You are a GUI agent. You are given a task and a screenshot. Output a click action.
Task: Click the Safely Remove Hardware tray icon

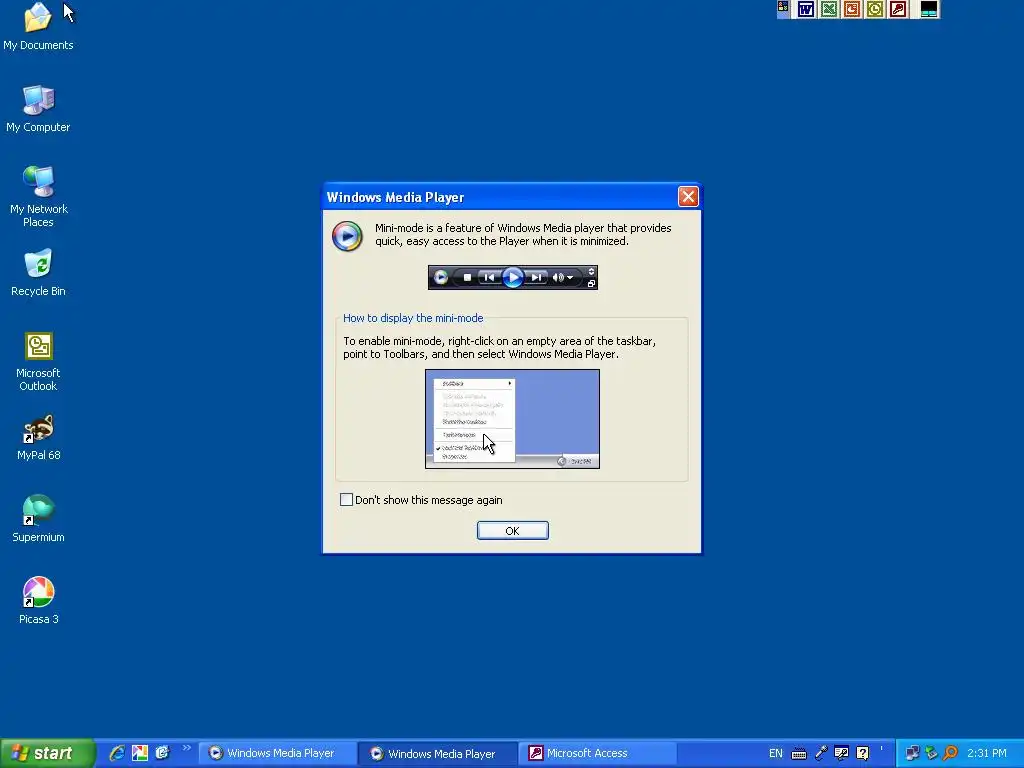[931, 753]
